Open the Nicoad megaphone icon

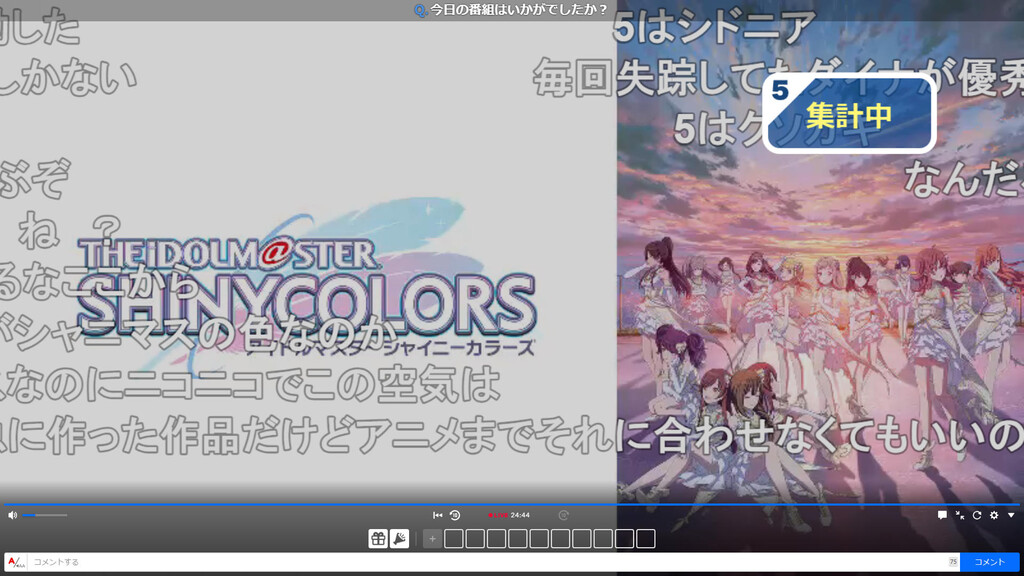pyautogui.click(x=400, y=538)
